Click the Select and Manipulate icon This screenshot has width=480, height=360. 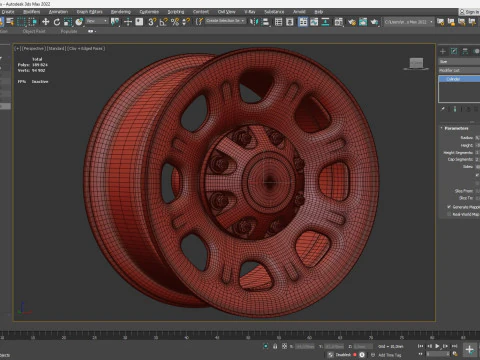(x=128, y=22)
